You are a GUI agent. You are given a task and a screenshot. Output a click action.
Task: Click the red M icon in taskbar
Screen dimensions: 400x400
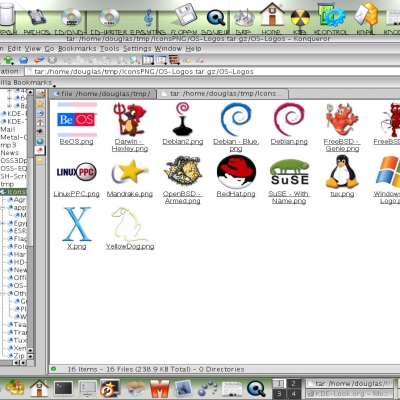(x=160, y=389)
